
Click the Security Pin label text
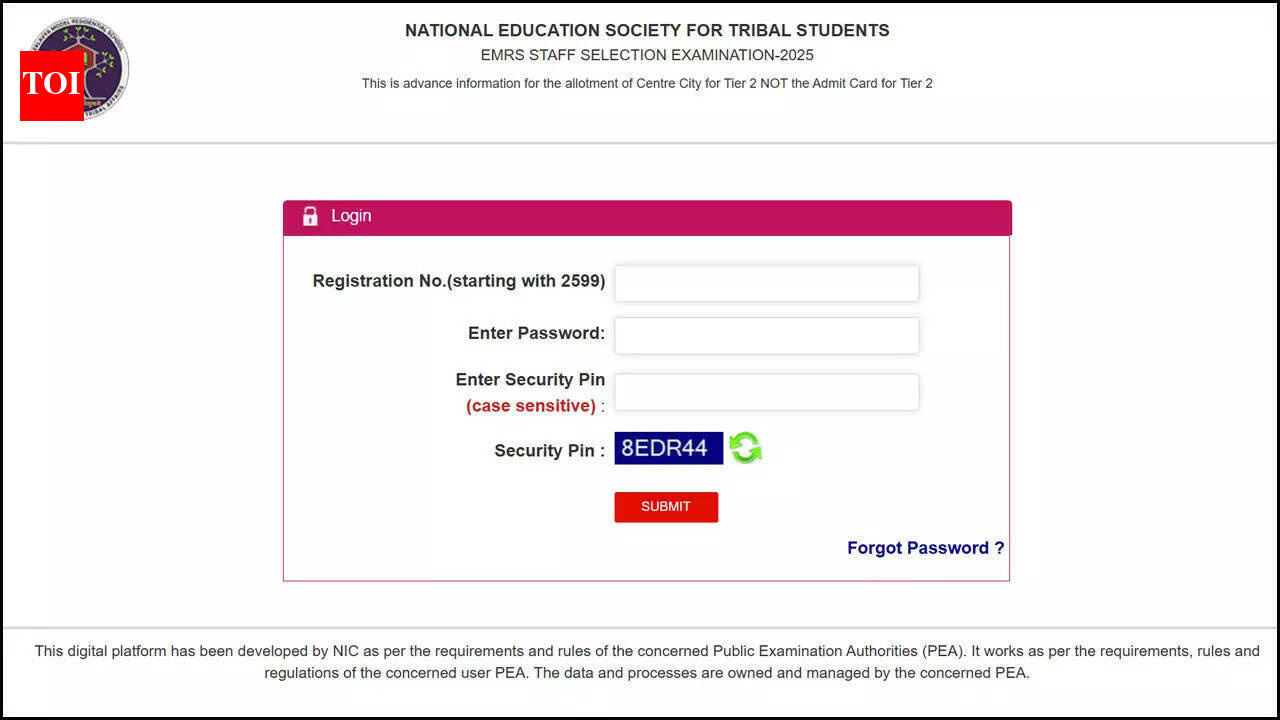point(549,450)
